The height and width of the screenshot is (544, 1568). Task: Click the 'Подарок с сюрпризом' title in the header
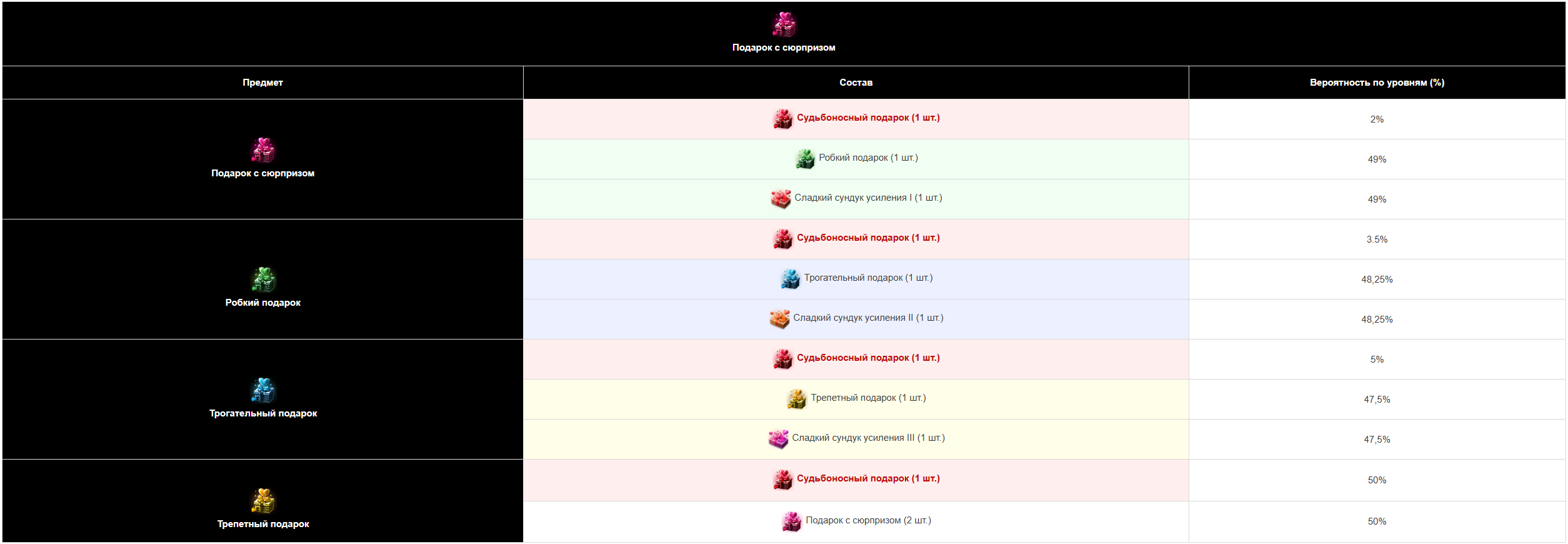pos(784,48)
